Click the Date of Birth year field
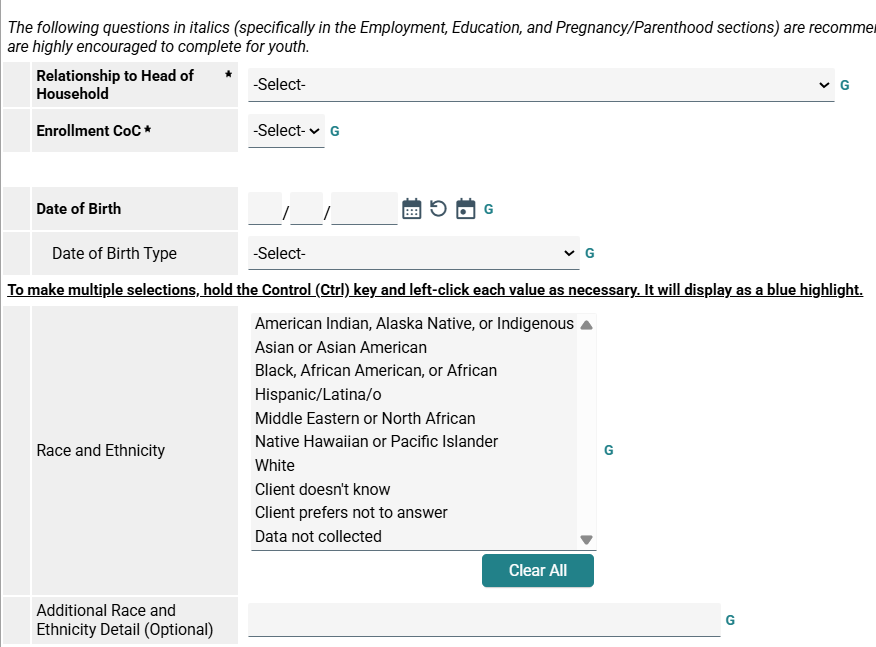This screenshot has height=647, width=876. coord(364,209)
